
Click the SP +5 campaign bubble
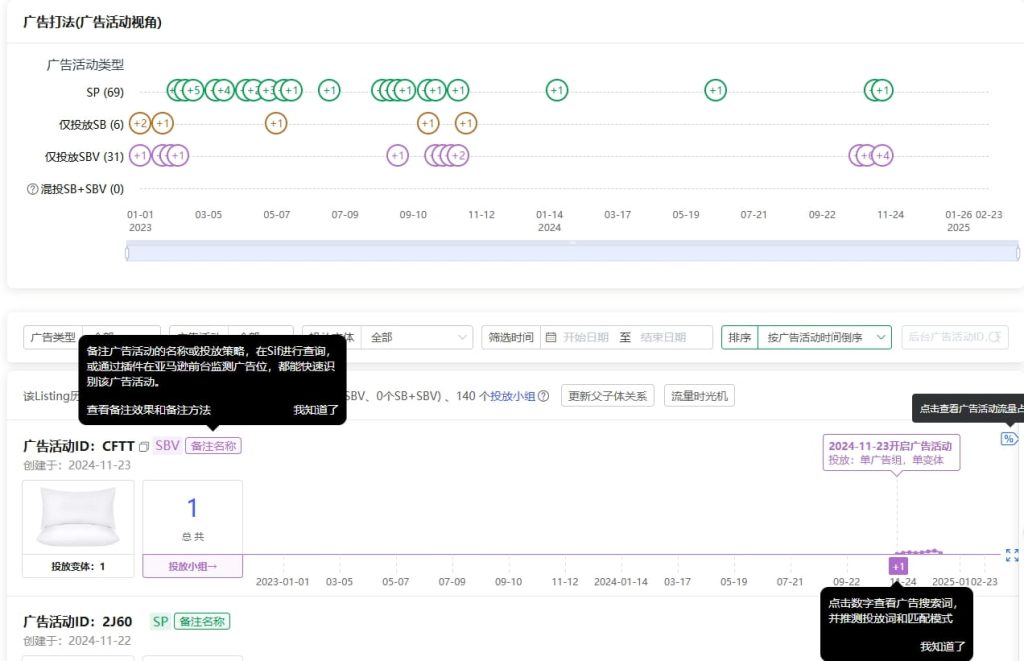pos(194,90)
